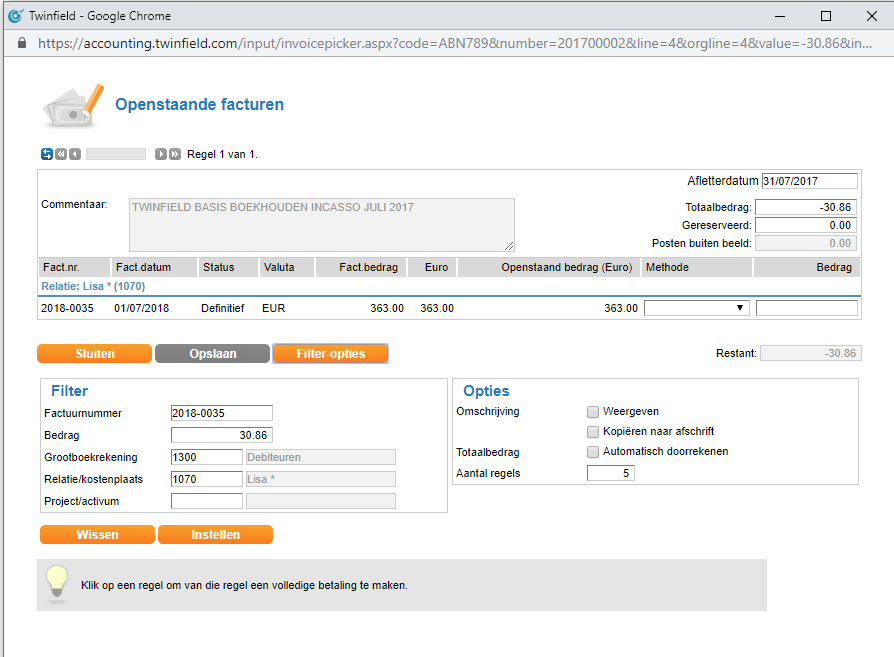Click the Filter-opties button
Image resolution: width=894 pixels, height=657 pixels.
[x=330, y=353]
